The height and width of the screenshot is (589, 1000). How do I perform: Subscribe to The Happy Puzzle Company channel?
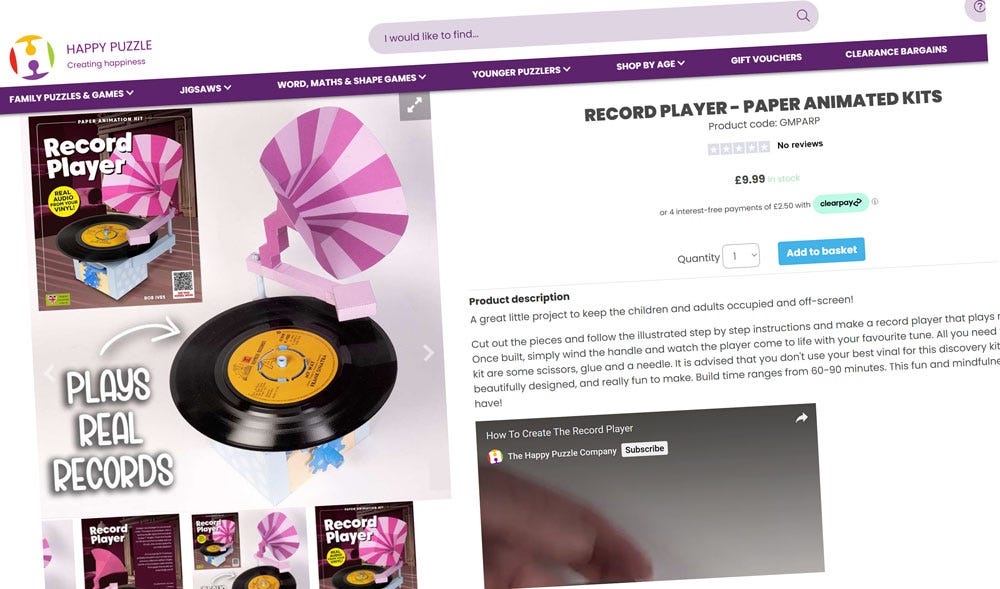644,449
